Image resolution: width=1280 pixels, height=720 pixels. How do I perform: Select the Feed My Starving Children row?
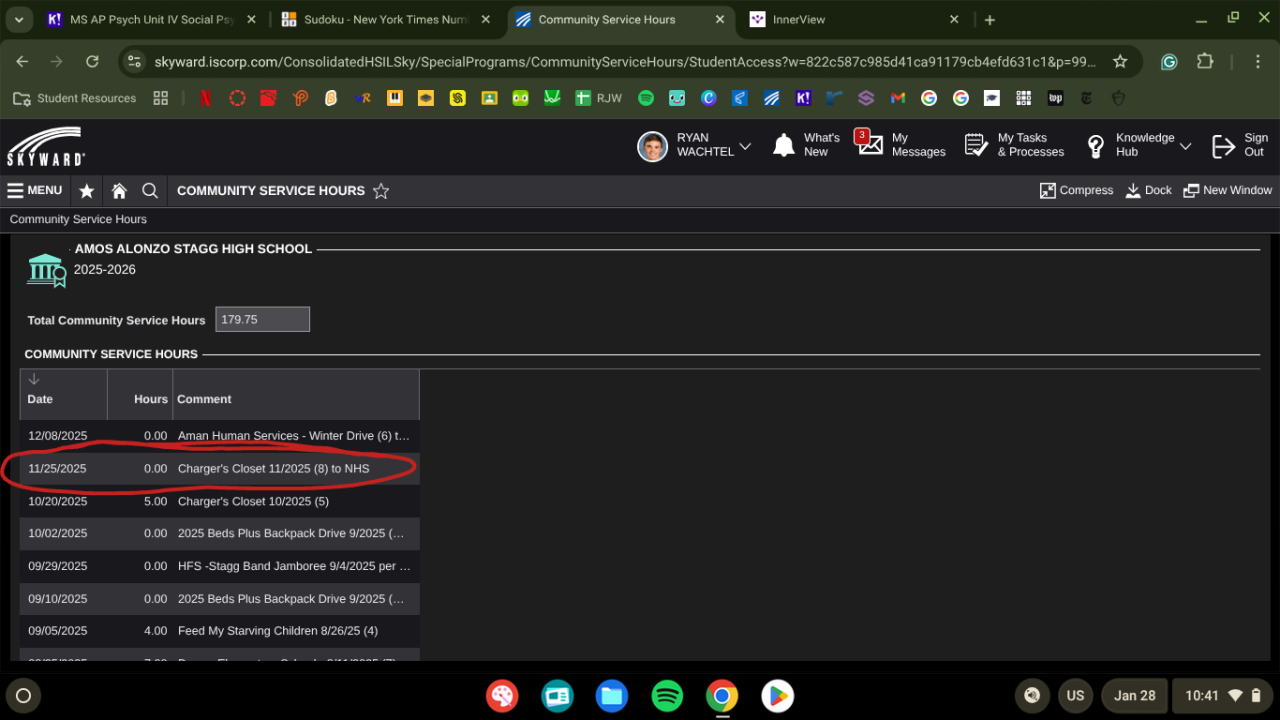click(219, 631)
